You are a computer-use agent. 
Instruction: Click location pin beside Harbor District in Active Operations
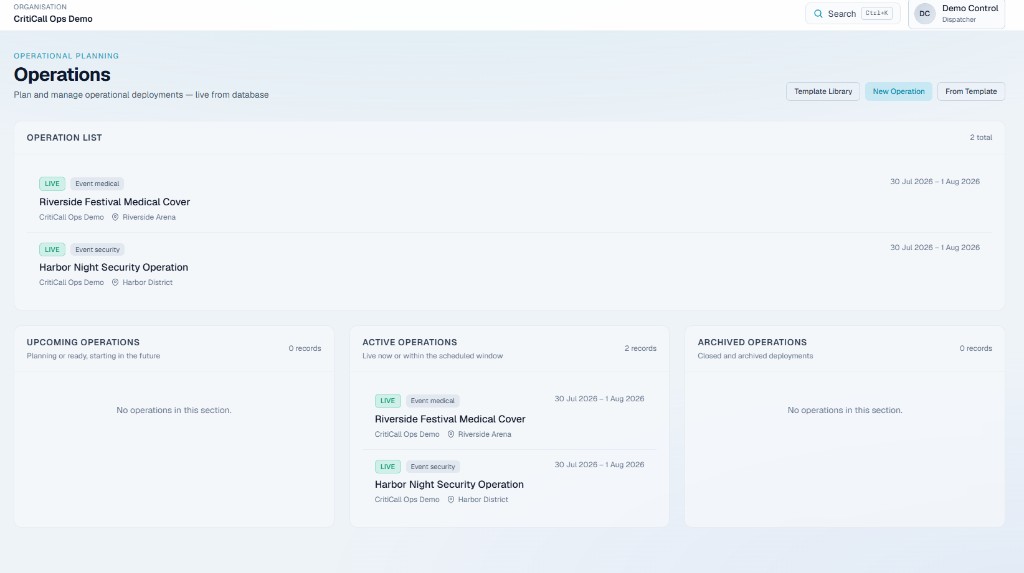(451, 499)
